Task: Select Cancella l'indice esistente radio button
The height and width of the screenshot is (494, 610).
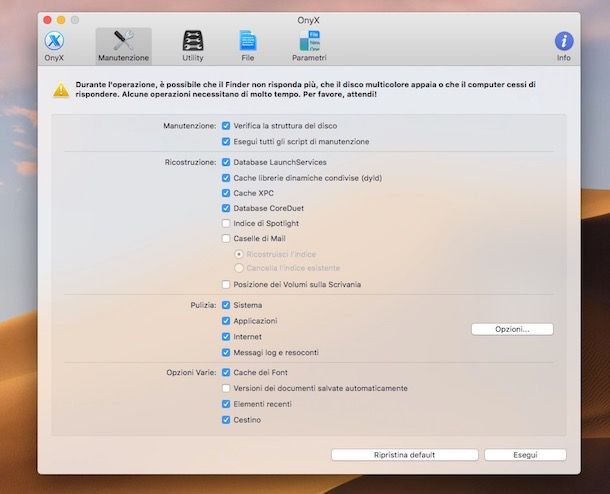Action: pos(239,268)
